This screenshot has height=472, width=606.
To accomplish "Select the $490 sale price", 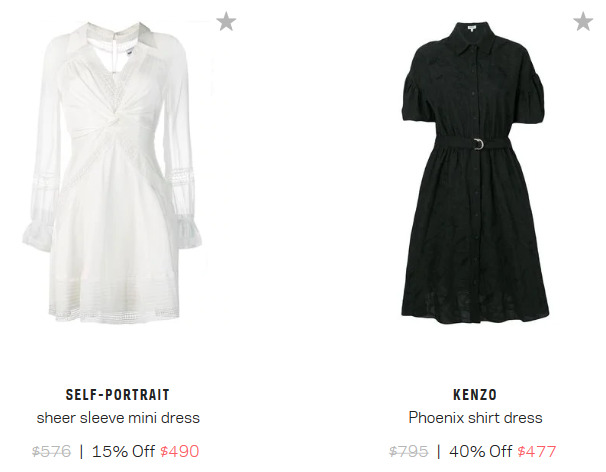I will point(180,451).
